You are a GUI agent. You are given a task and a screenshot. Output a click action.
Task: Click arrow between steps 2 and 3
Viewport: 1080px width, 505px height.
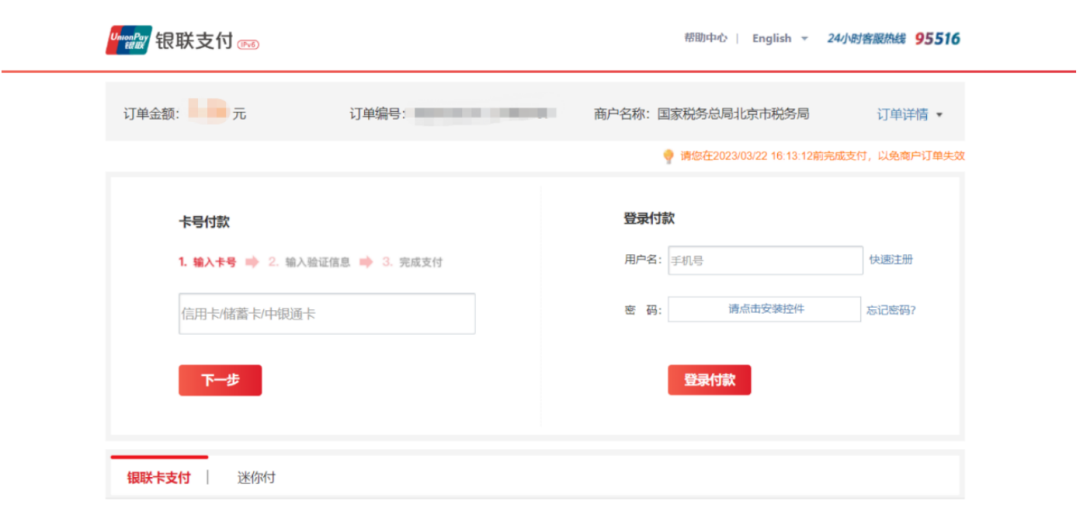tap(366, 262)
